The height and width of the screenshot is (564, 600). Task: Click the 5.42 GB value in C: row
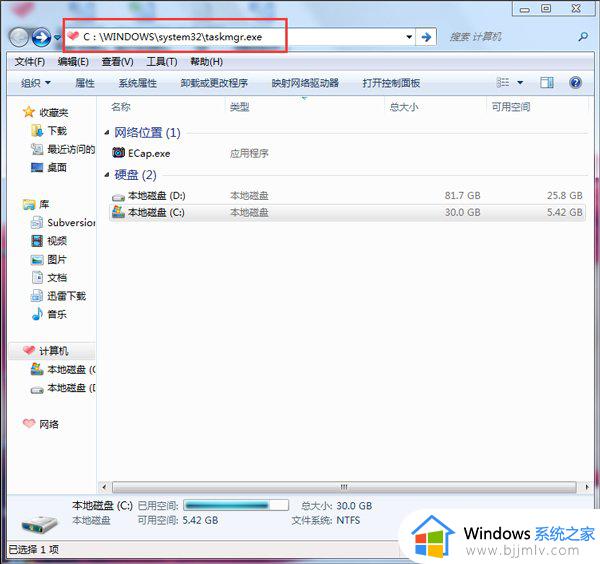pyautogui.click(x=564, y=212)
